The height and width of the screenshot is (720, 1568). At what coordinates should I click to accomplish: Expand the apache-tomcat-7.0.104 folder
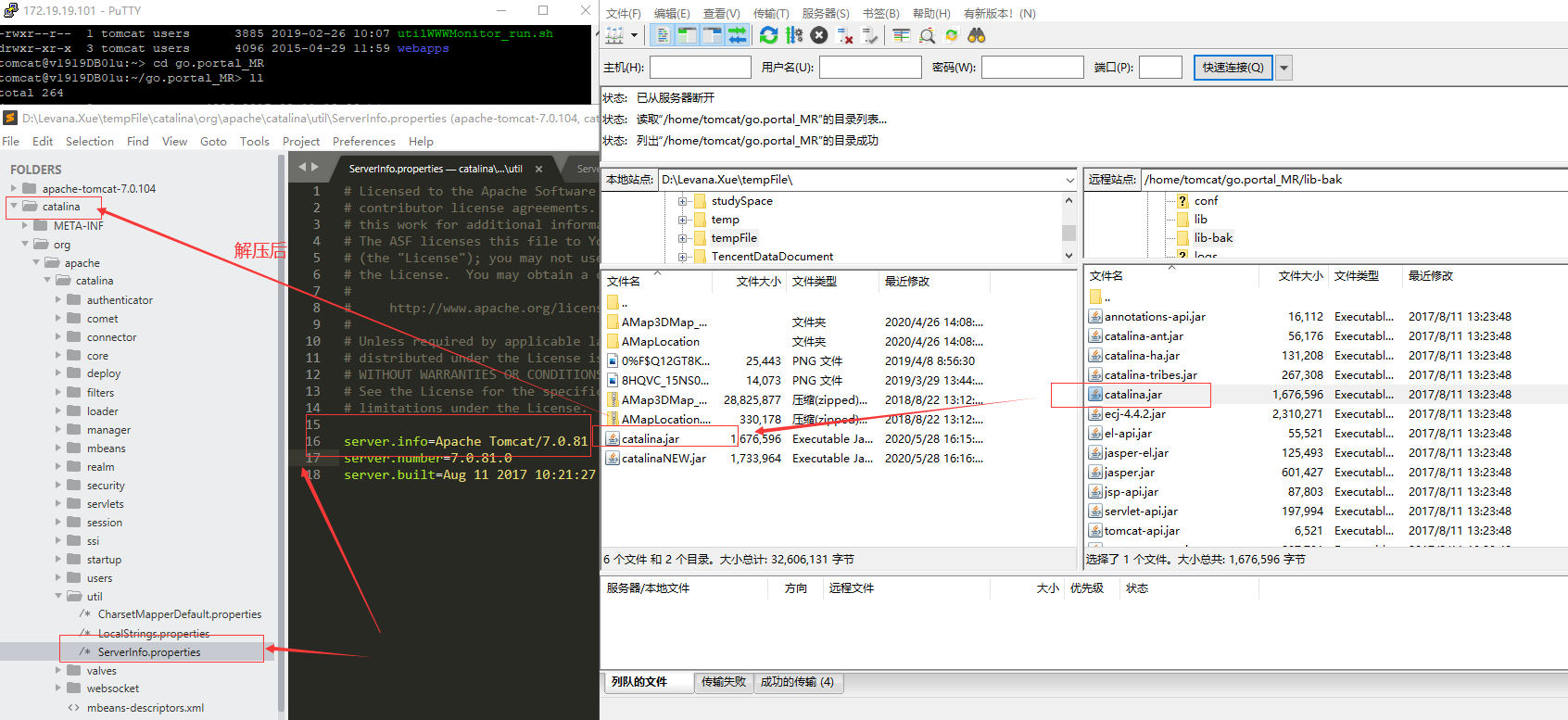[x=14, y=188]
